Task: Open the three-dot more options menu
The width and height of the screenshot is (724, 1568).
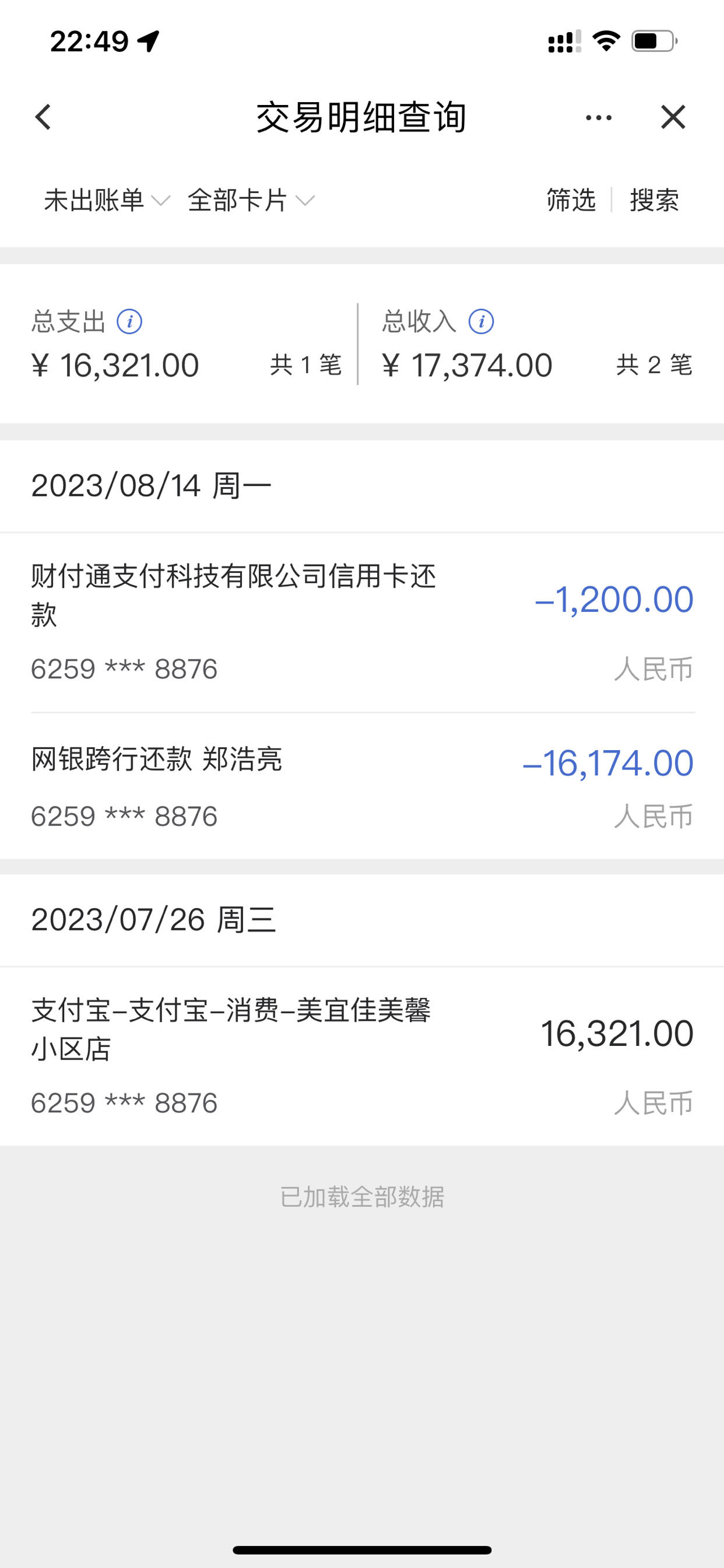Action: pos(599,117)
